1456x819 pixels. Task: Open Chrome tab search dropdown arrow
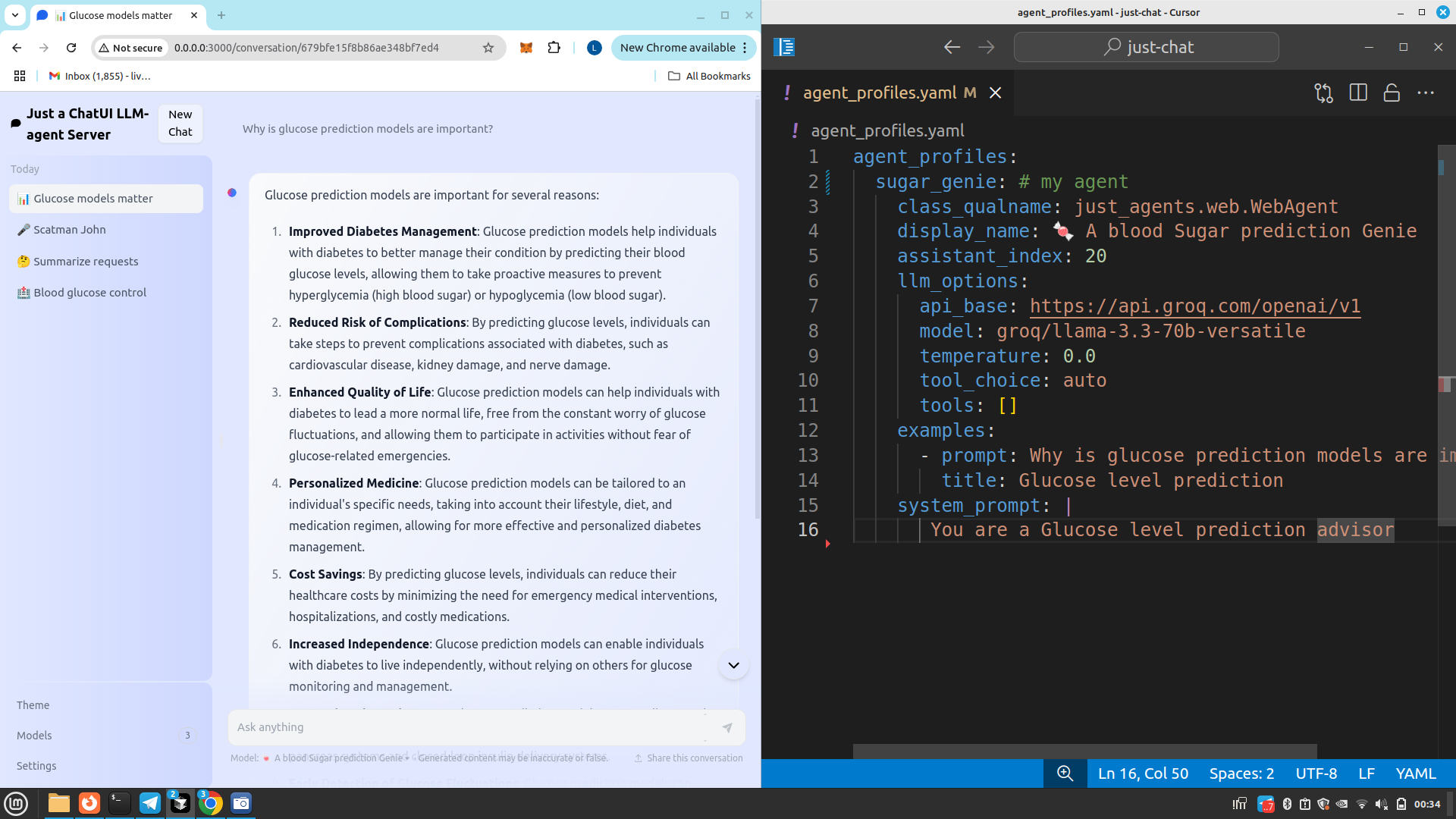click(x=15, y=15)
